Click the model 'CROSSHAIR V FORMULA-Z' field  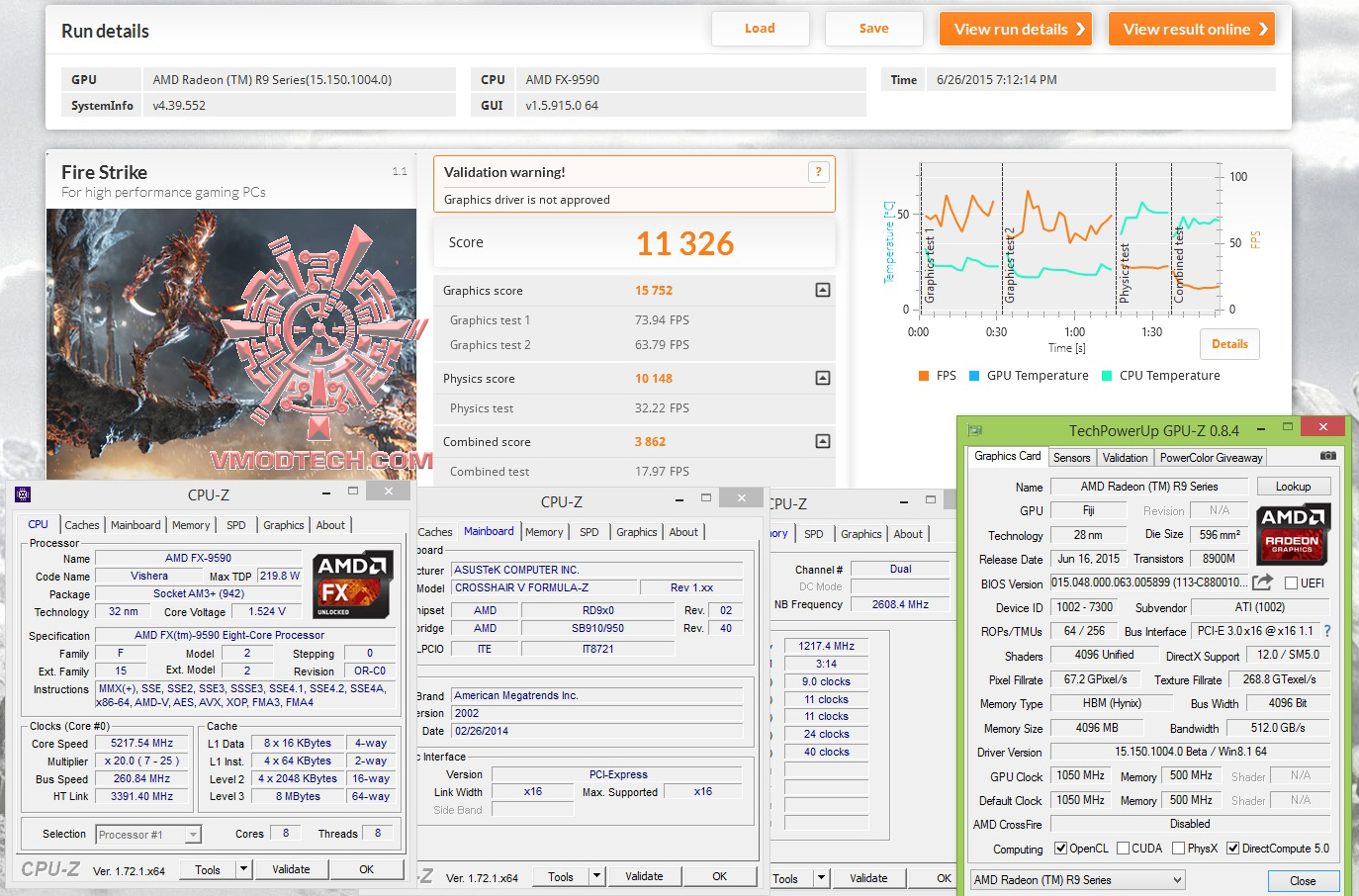543,587
